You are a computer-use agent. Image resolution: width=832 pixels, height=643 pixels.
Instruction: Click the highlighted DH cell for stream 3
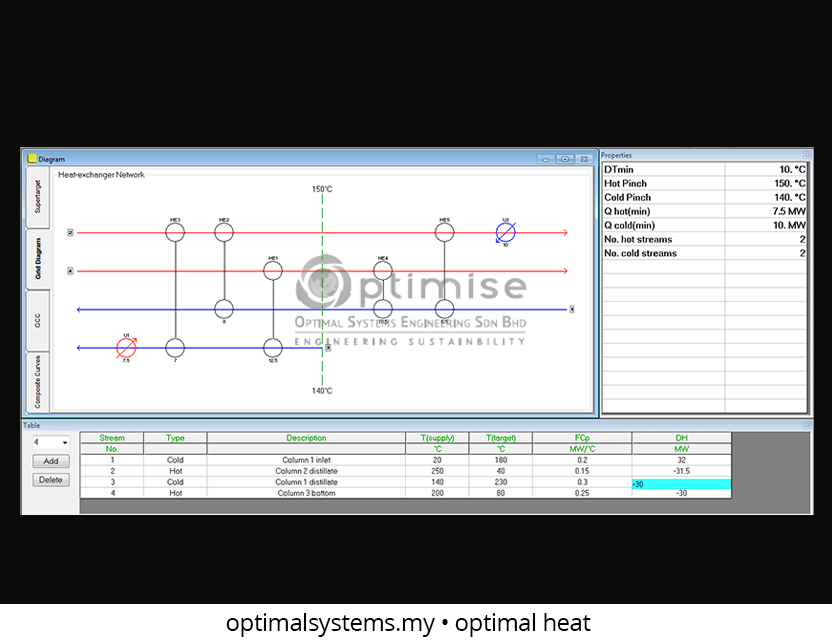(x=681, y=484)
